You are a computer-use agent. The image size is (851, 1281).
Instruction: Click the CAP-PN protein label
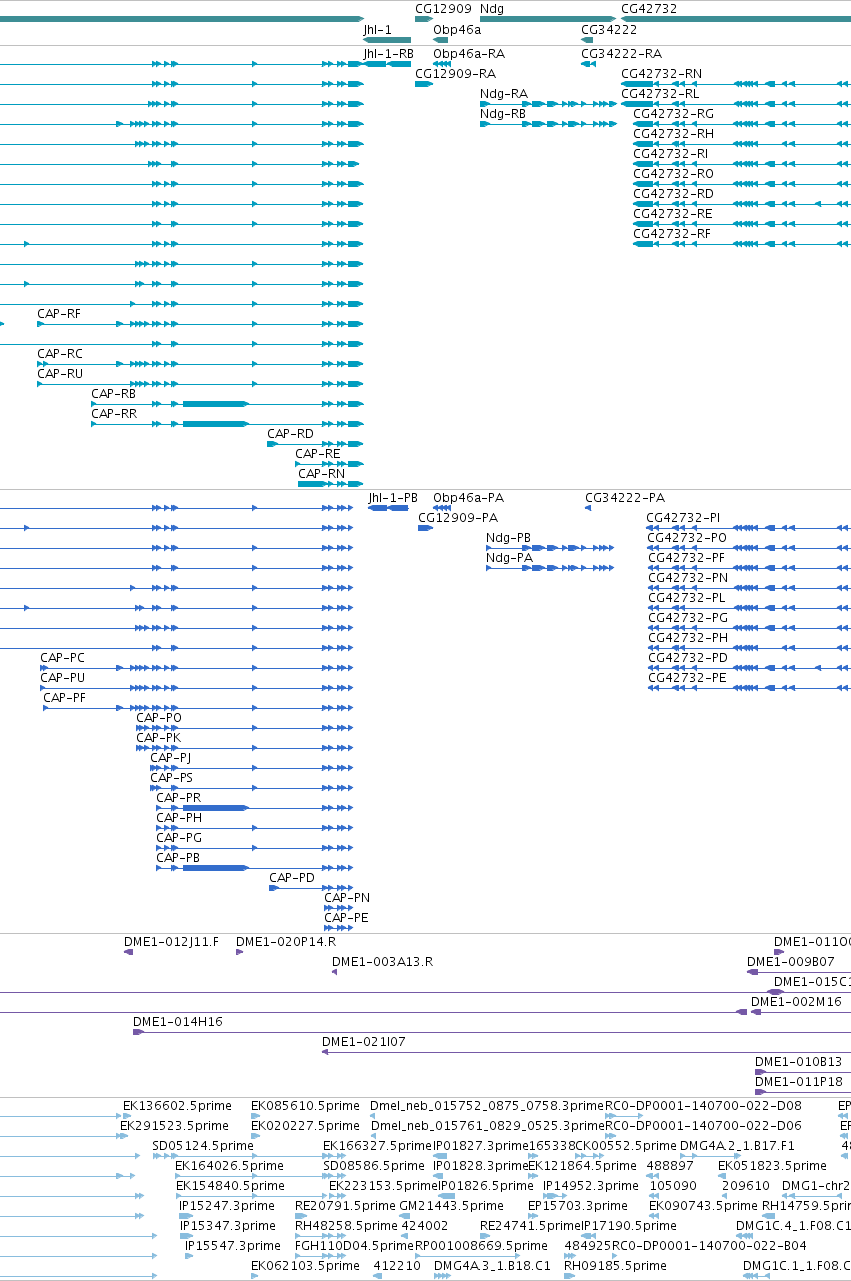347,898
